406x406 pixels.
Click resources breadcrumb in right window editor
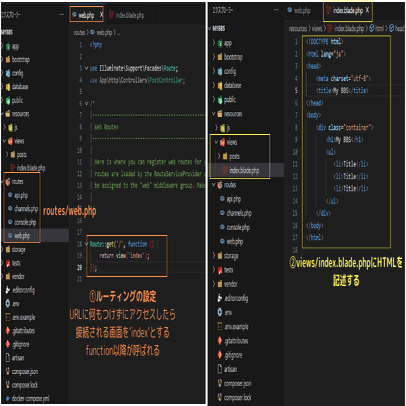click(x=298, y=28)
